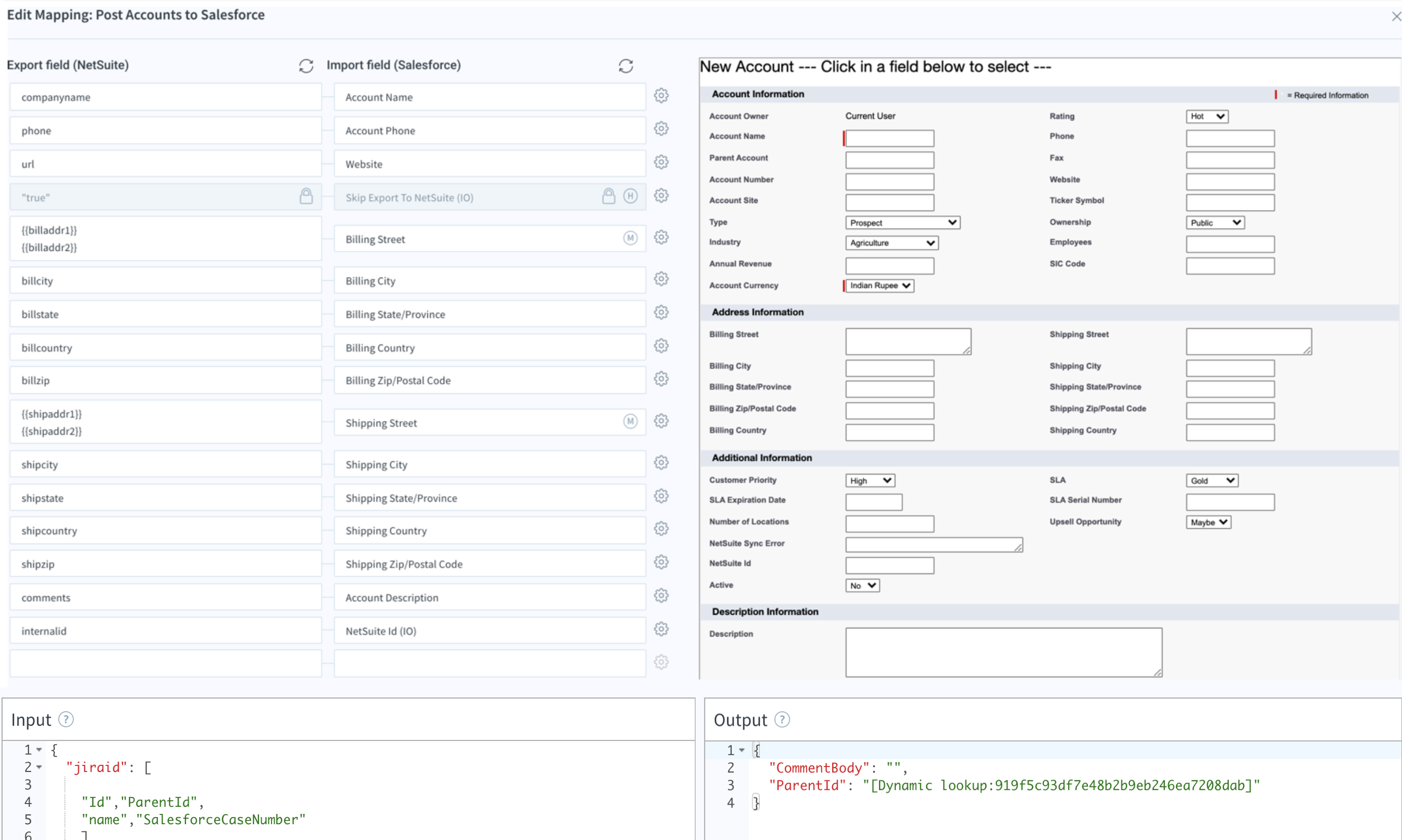Click the comments export field

tap(165, 597)
